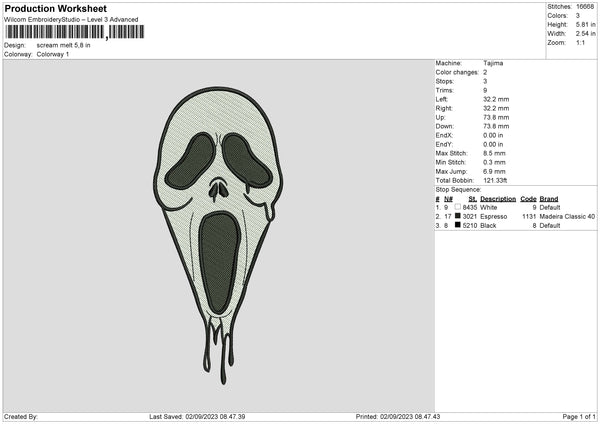
Task: Click the 'Production Worksheet' title
Action: (55, 8)
